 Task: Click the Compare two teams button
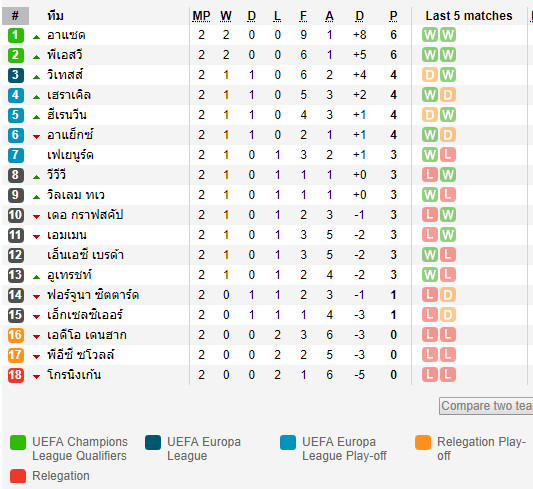(x=486, y=406)
